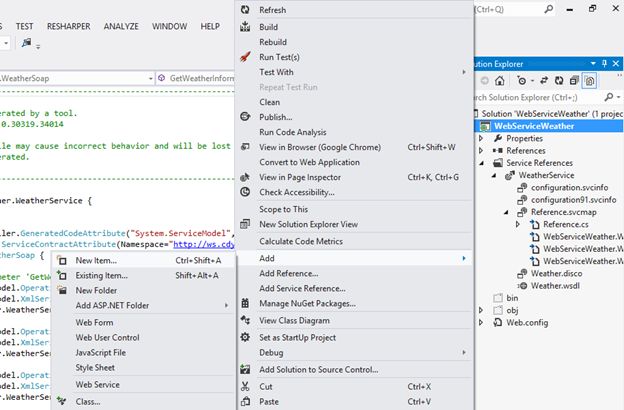This screenshot has width=624, height=410.
Task: Expand the Web.config node
Action: [481, 322]
